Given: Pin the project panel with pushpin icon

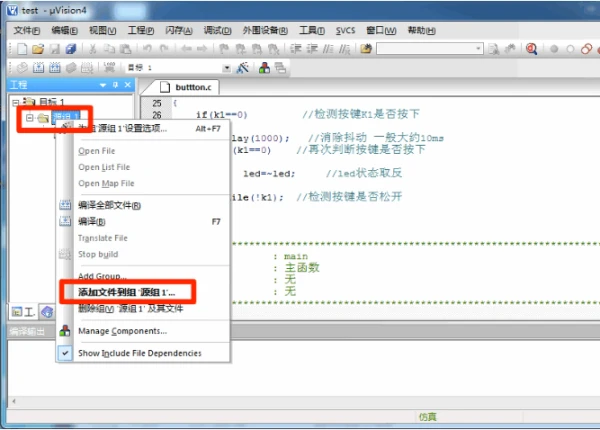Looking at the screenshot, I should pos(115,85).
